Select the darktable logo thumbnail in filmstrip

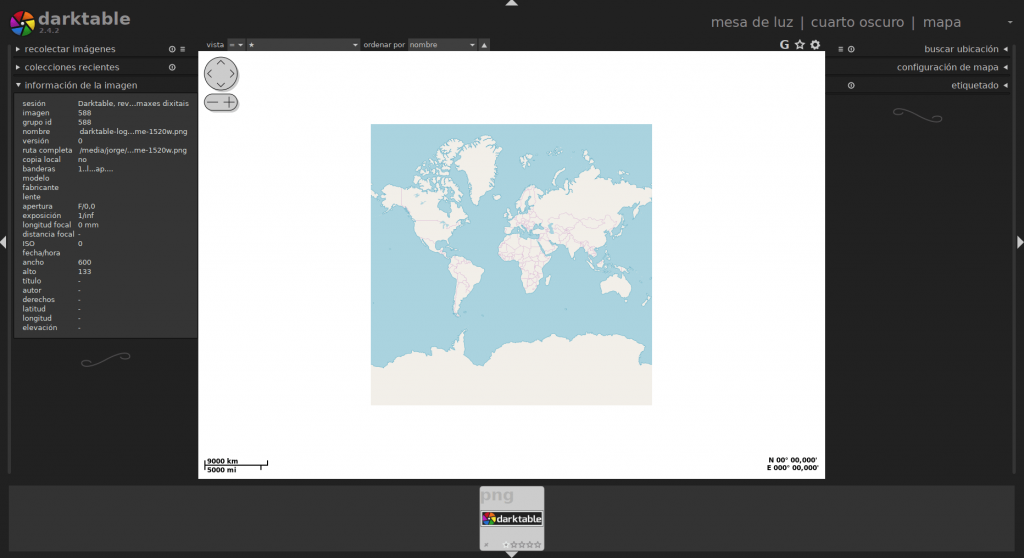(512, 519)
